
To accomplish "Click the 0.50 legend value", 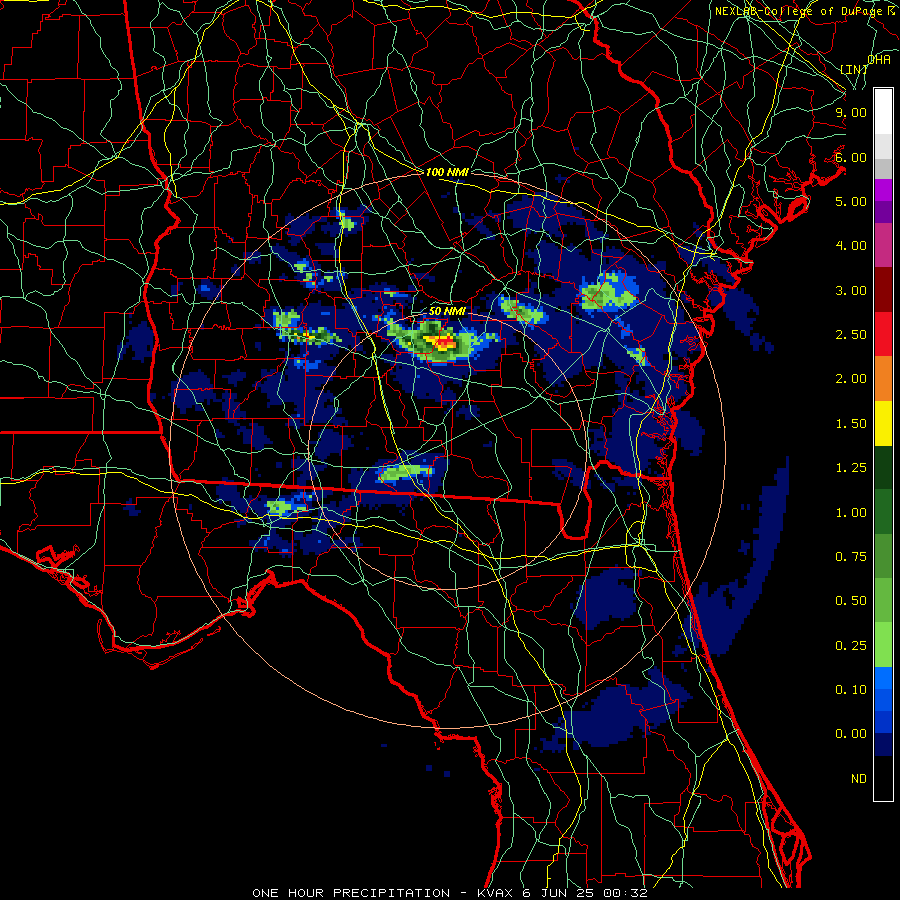I will click(851, 601).
